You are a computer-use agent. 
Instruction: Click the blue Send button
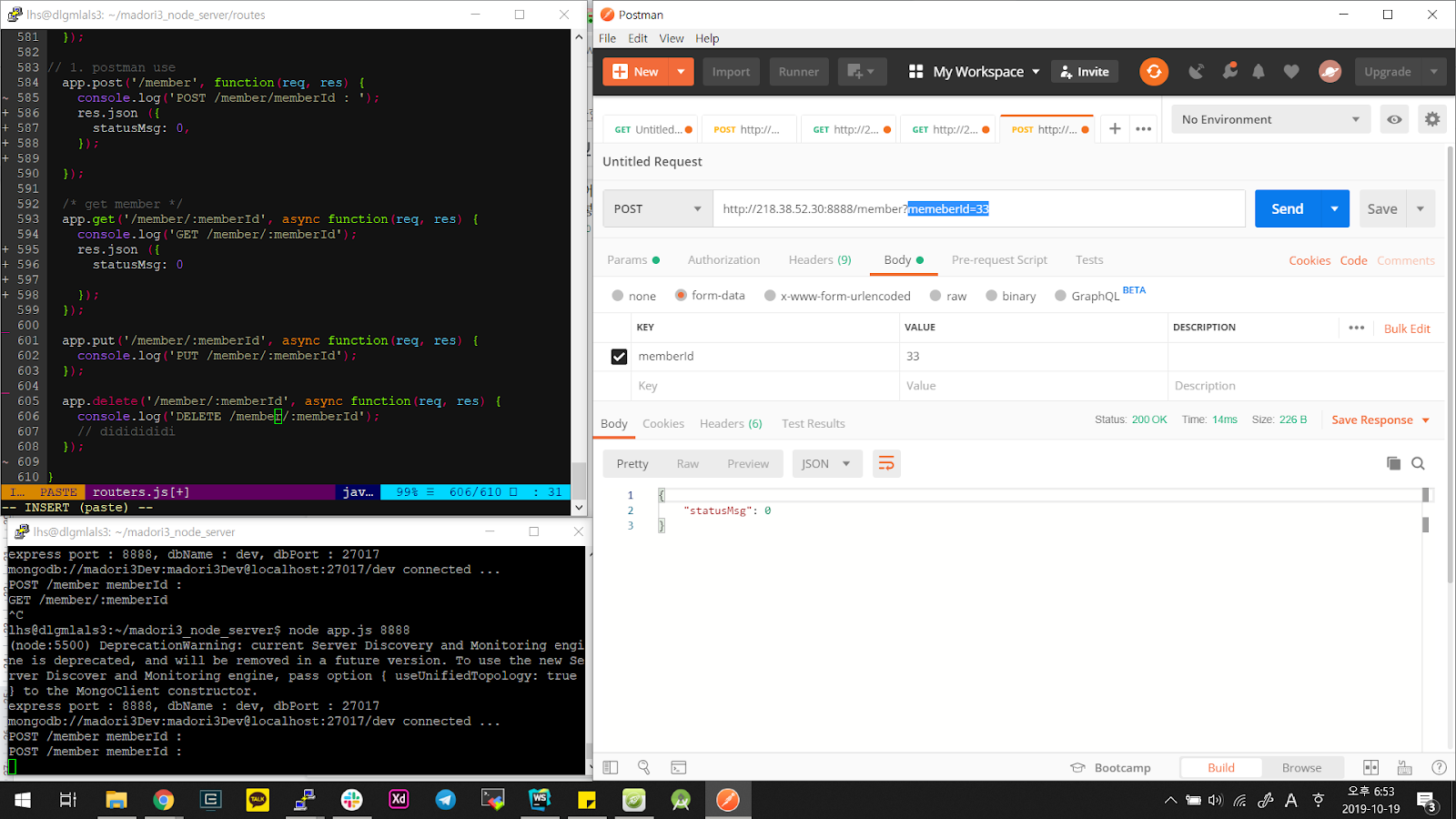[x=1287, y=208]
